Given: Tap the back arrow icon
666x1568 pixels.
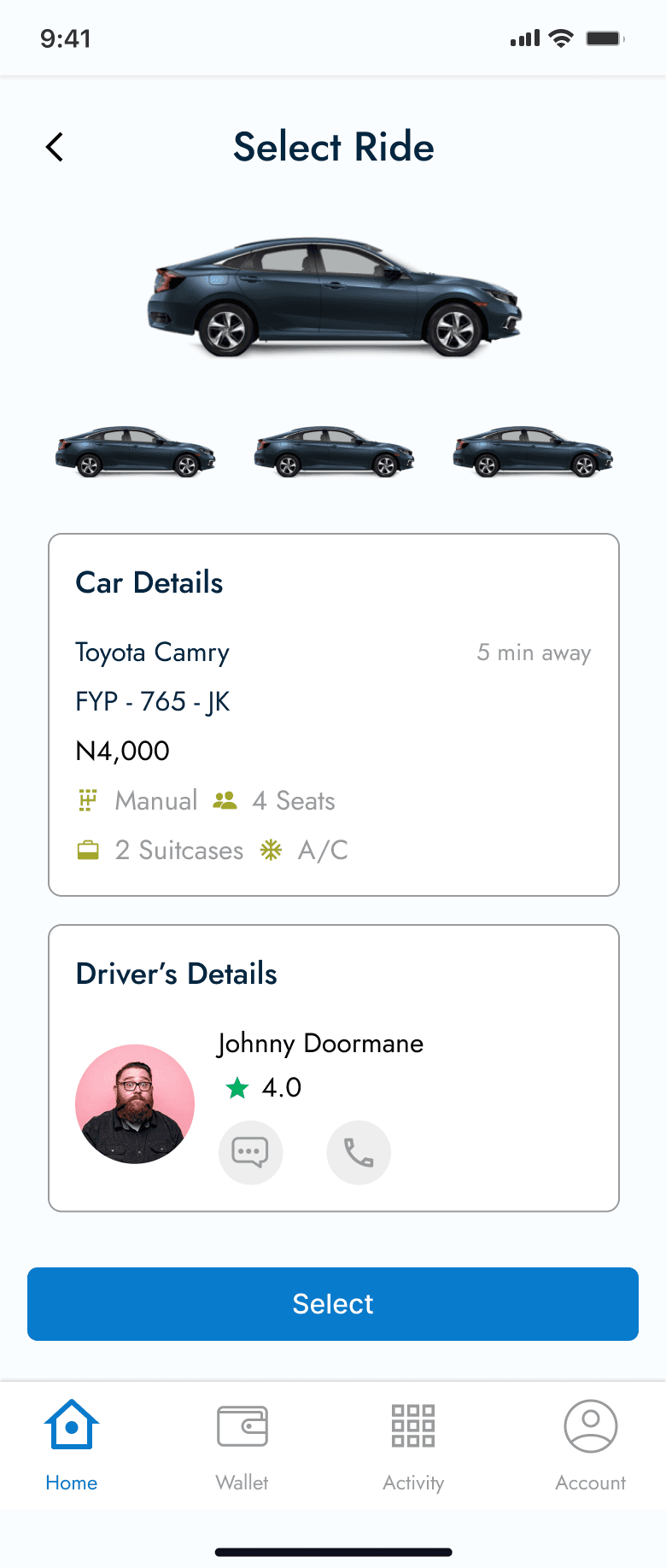Looking at the screenshot, I should [x=55, y=147].
